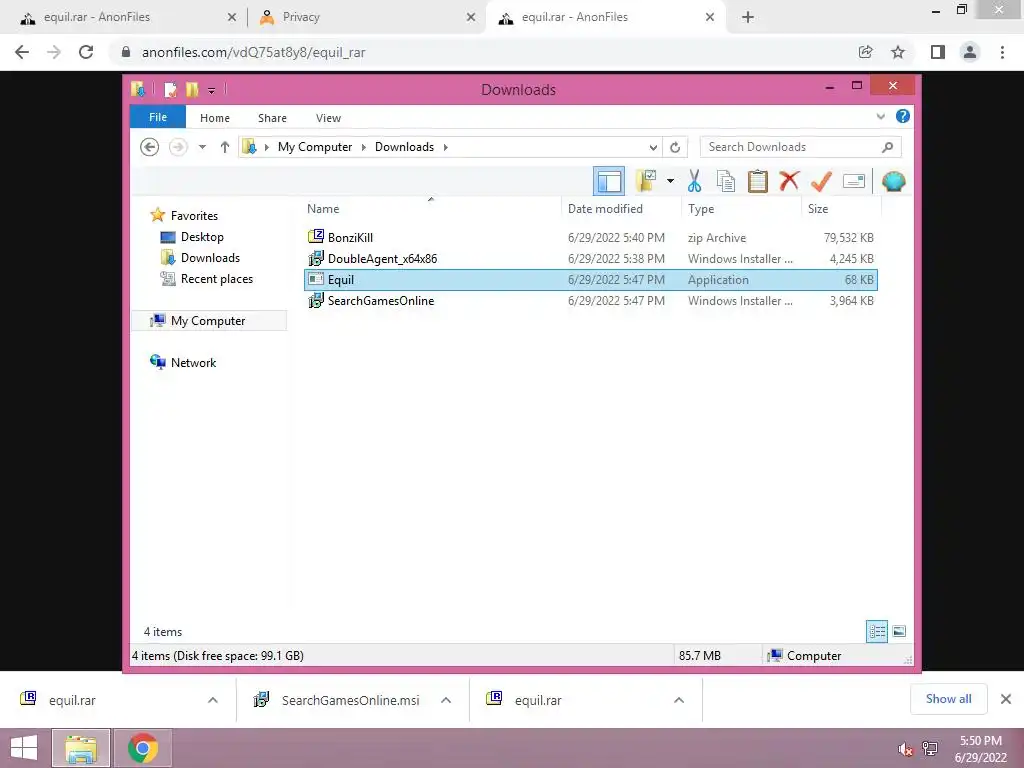Click Show all downloads button
This screenshot has height=768, width=1024.
[948, 699]
